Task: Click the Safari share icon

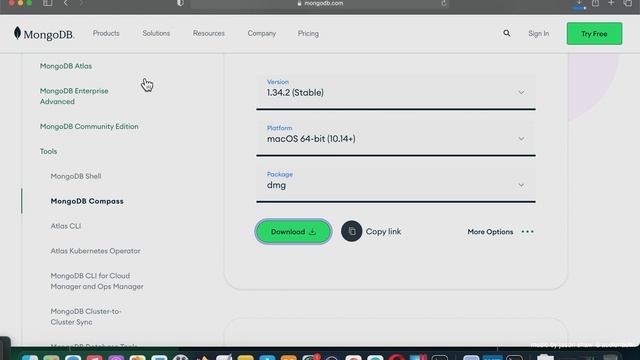Action: (x=596, y=3)
